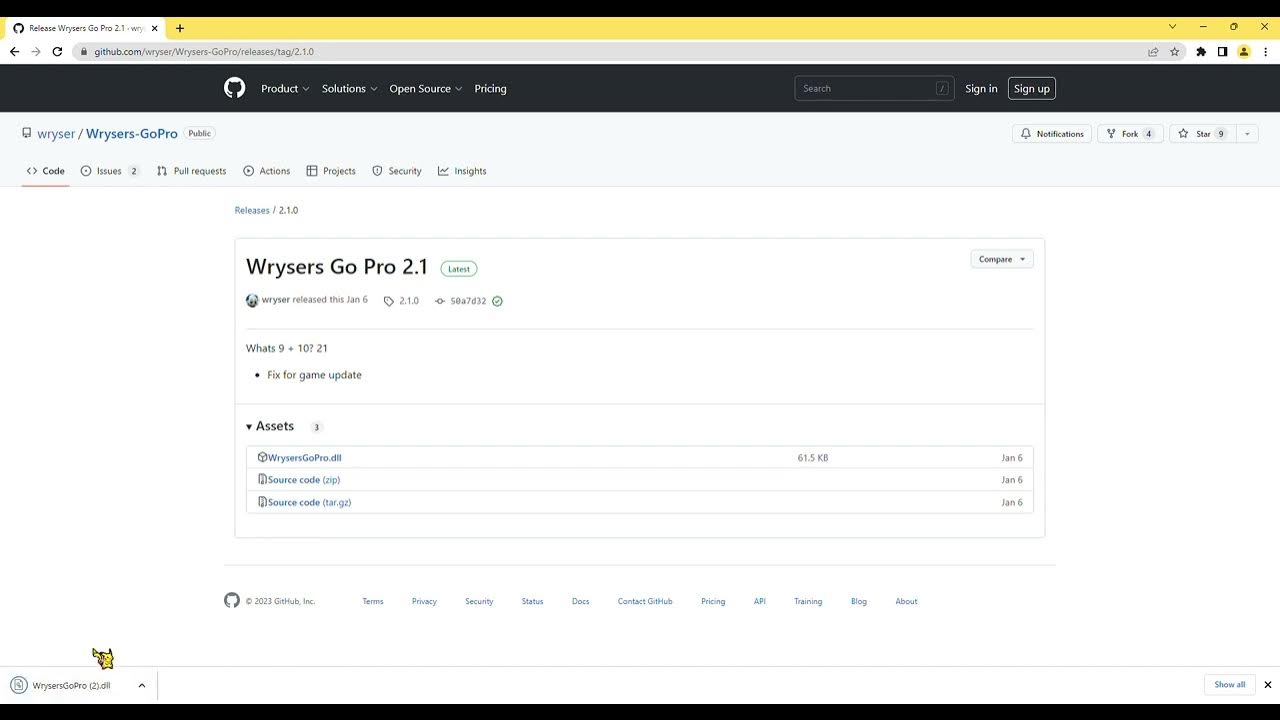Go back with browser back arrow
Image resolution: width=1280 pixels, height=720 pixels.
pos(14,51)
